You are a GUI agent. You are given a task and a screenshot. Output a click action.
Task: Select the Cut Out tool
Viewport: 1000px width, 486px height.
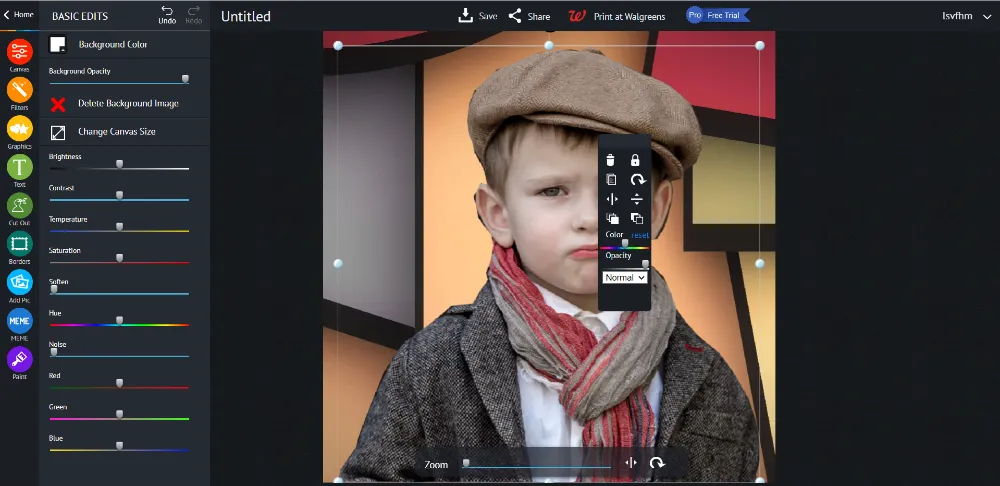19,206
